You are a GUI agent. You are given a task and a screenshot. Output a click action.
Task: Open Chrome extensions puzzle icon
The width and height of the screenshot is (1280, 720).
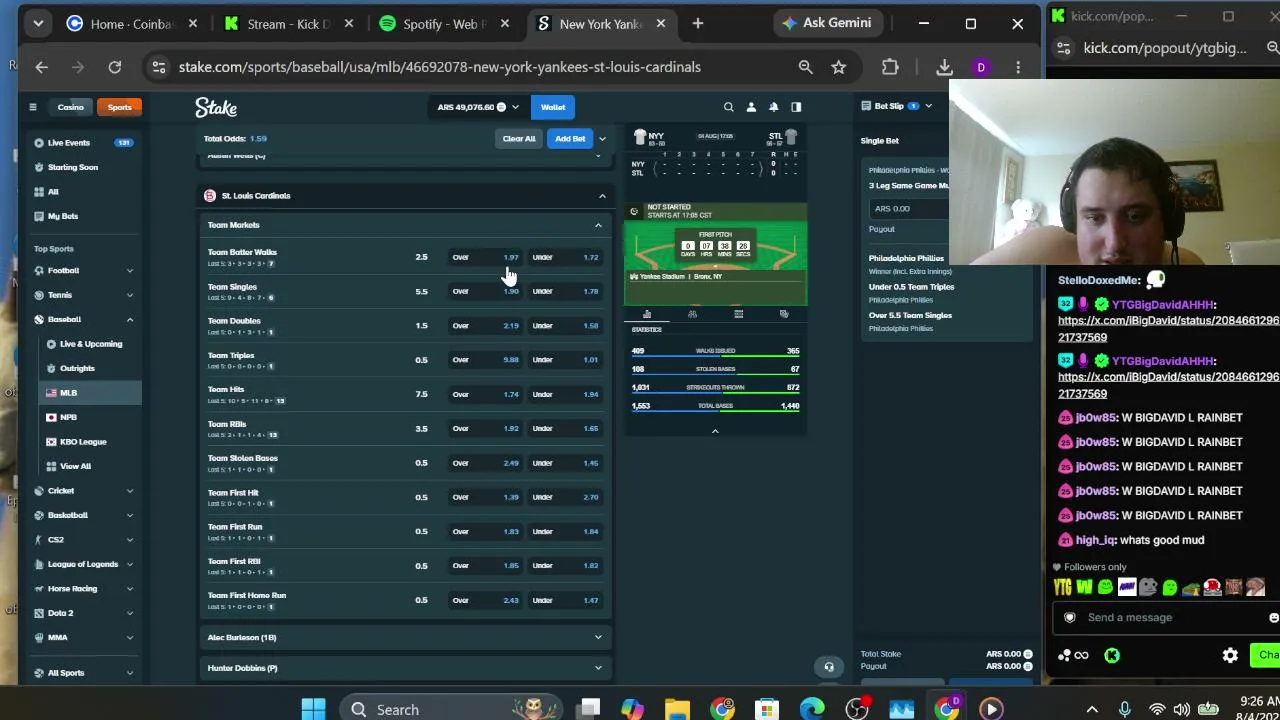[x=890, y=67]
